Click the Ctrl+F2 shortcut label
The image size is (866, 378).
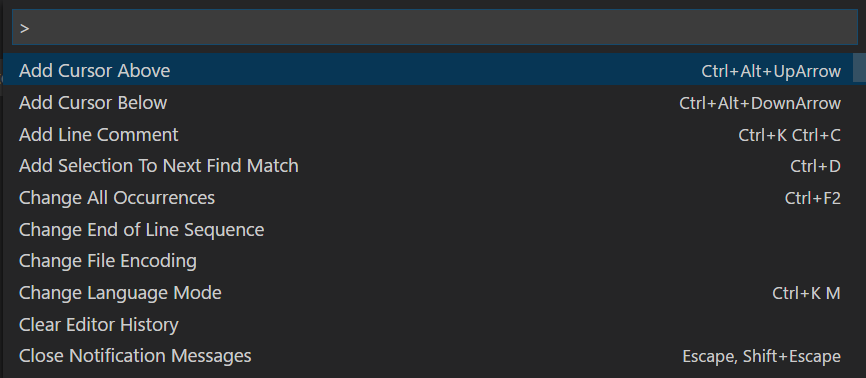click(x=812, y=198)
